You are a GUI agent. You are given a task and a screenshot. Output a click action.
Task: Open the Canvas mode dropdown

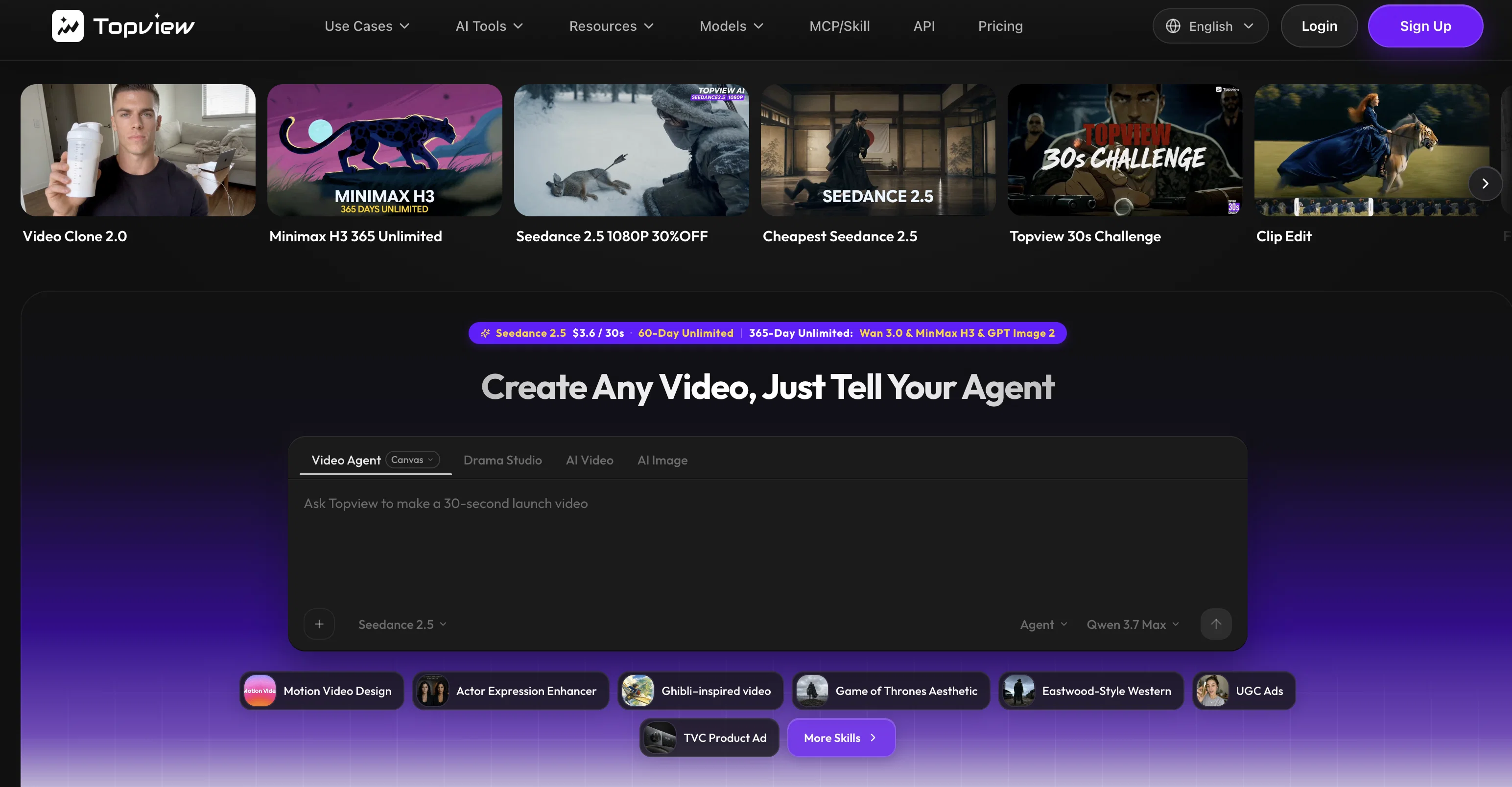(413, 460)
